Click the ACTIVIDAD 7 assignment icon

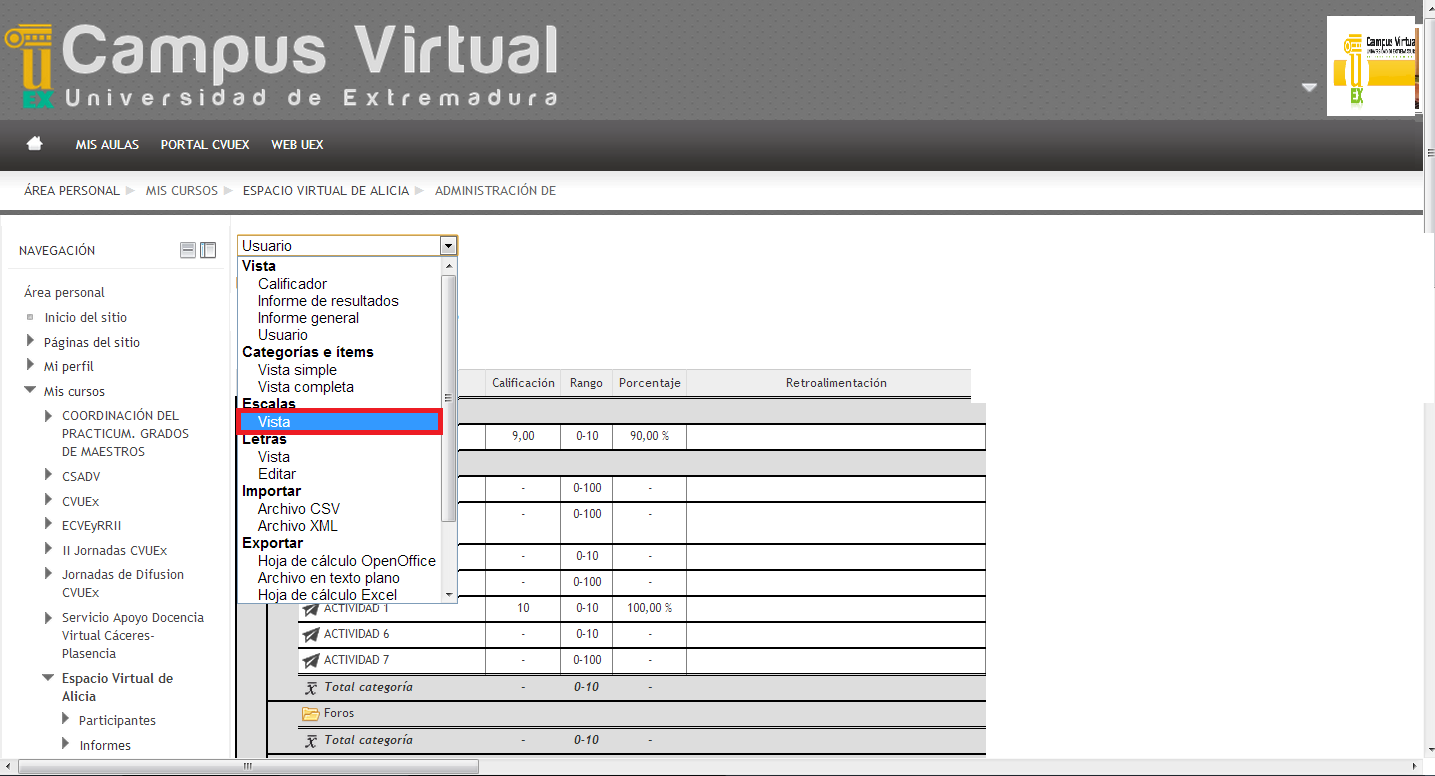[311, 660]
